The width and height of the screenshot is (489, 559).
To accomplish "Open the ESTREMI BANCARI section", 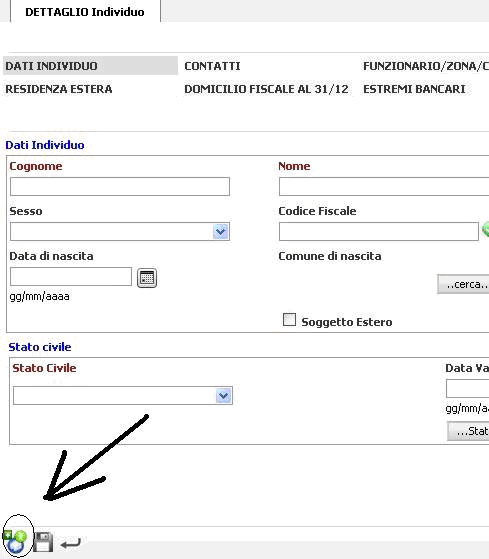I will pos(414,89).
